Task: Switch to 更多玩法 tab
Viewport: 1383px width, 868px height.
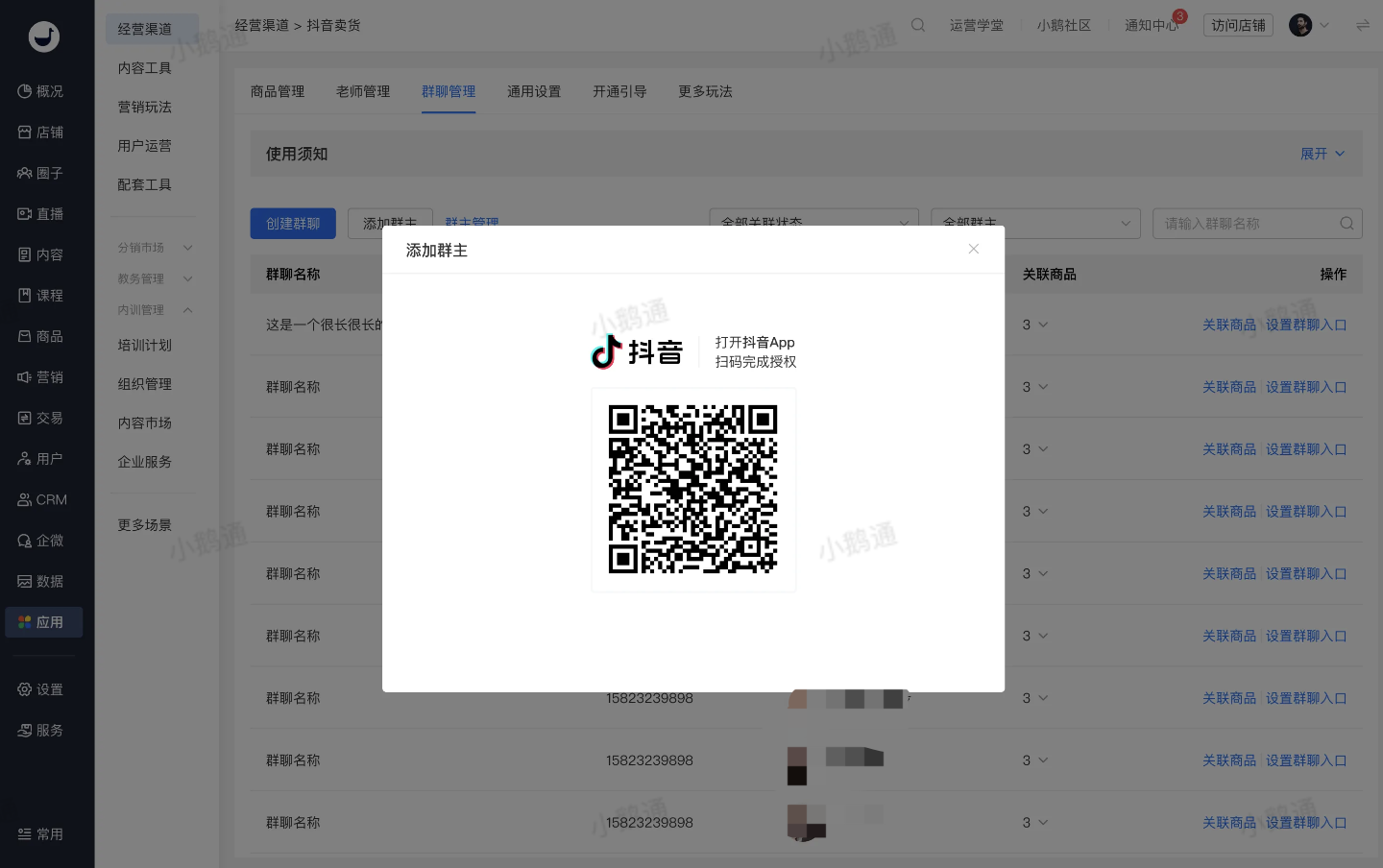Action: [705, 91]
